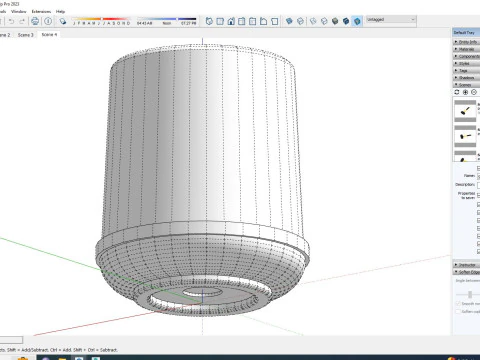Enable Back Edges style icon

click(300, 21)
